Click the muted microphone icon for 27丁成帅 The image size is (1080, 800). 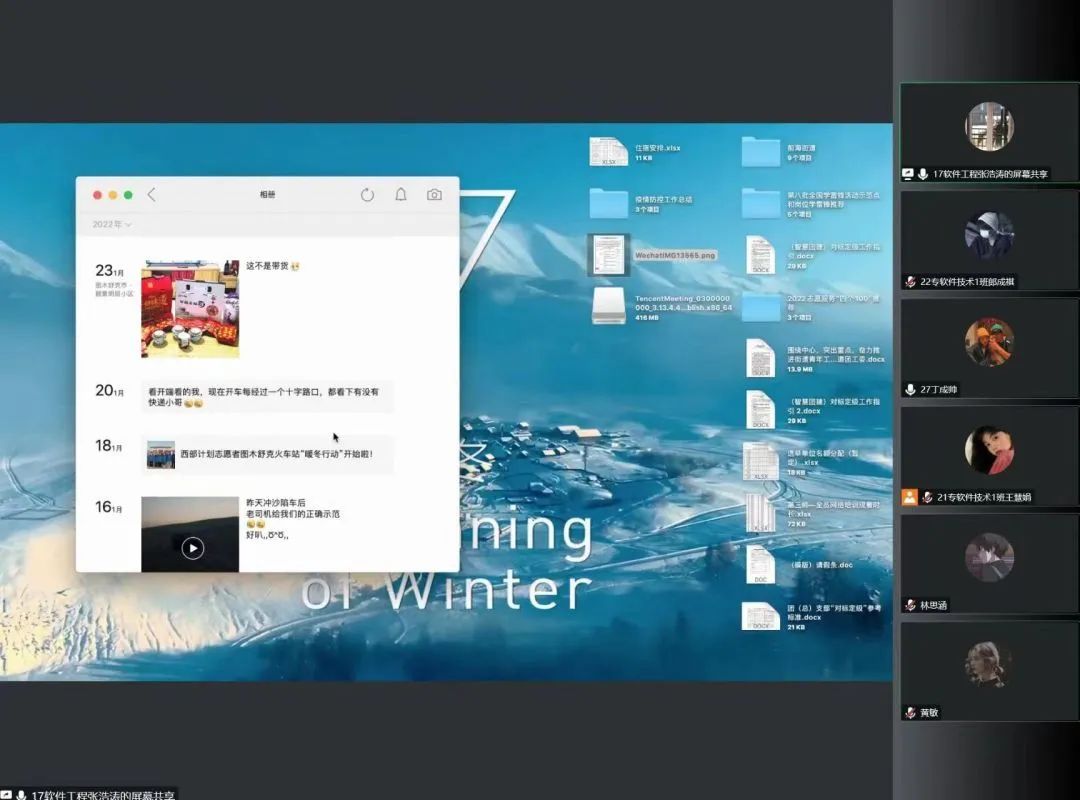[x=910, y=390]
